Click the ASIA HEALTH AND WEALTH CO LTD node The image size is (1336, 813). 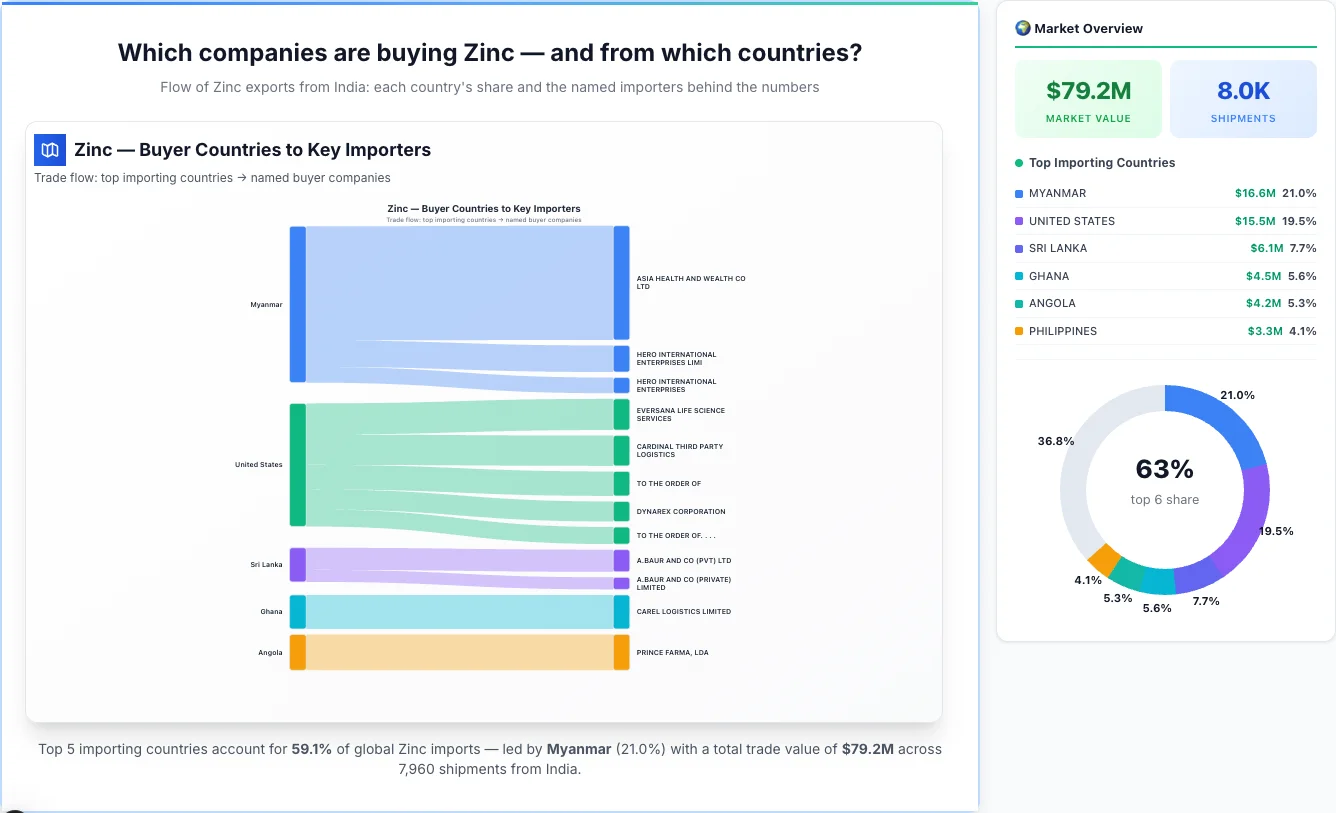(x=622, y=281)
